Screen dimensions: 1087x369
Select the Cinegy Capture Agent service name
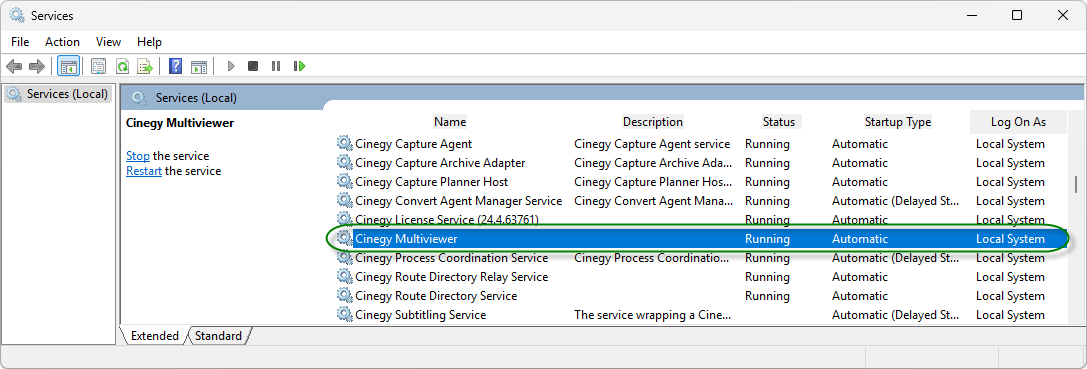[x=413, y=144]
